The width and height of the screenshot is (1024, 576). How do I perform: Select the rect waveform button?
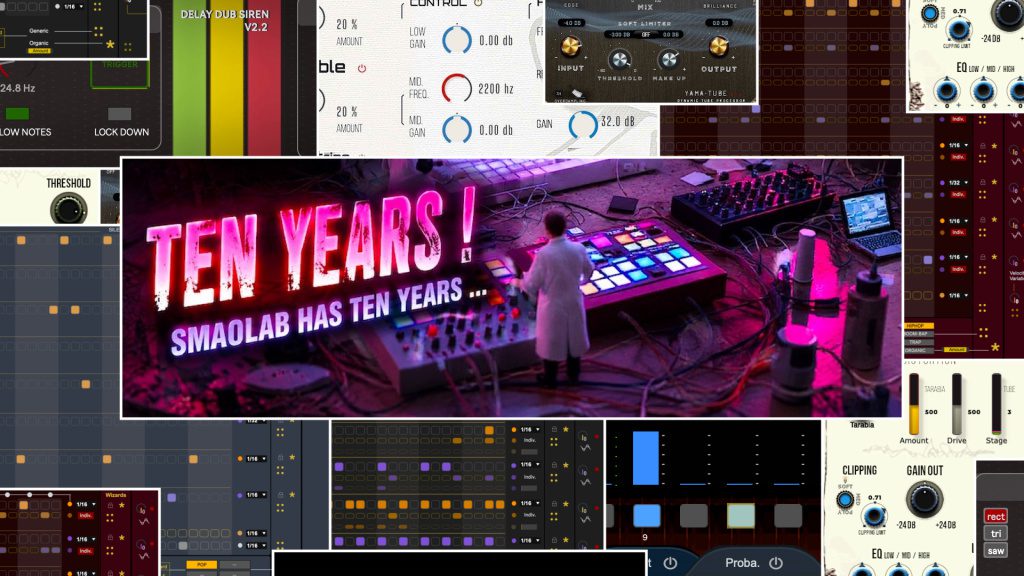tap(995, 517)
